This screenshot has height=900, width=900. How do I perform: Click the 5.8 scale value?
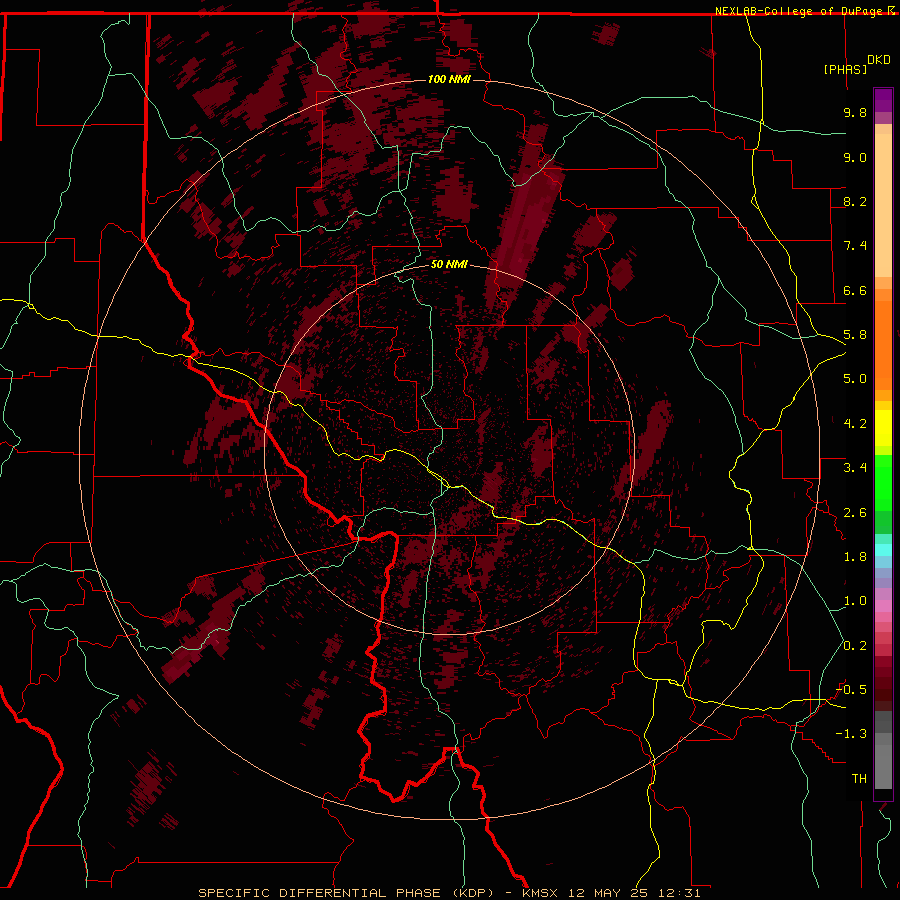click(855, 335)
